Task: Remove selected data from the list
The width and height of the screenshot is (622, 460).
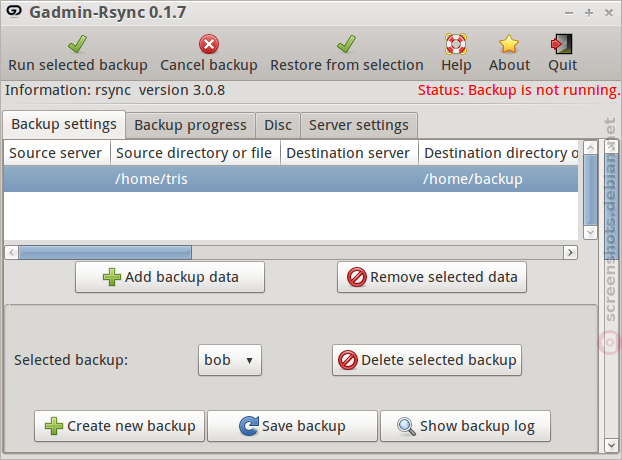Action: pos(432,277)
